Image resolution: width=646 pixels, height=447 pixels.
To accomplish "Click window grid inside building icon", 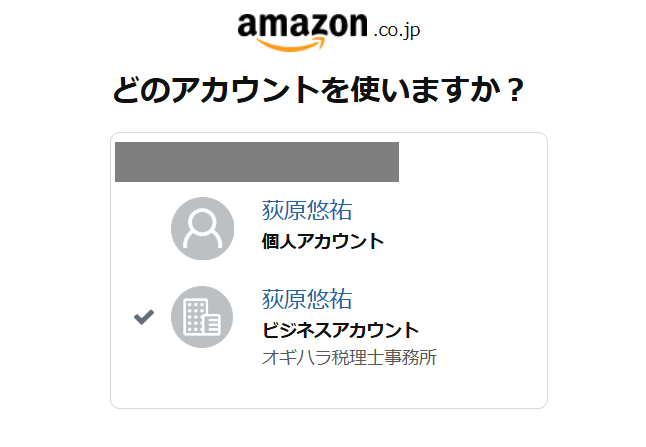I will (x=197, y=315).
